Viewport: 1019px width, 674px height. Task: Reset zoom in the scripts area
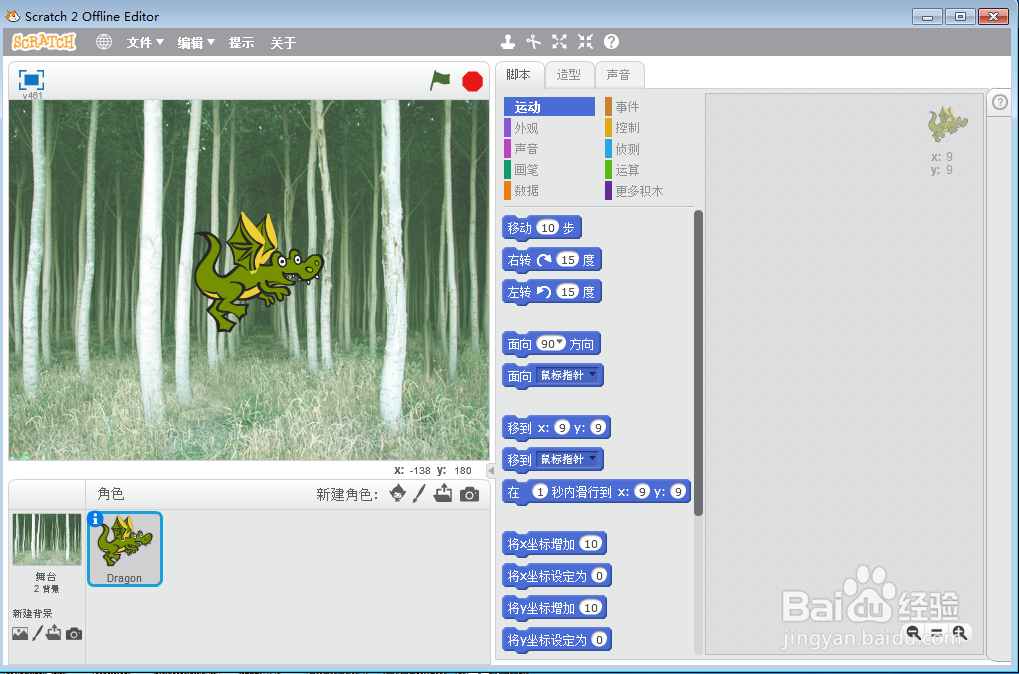pyautogui.click(x=936, y=632)
